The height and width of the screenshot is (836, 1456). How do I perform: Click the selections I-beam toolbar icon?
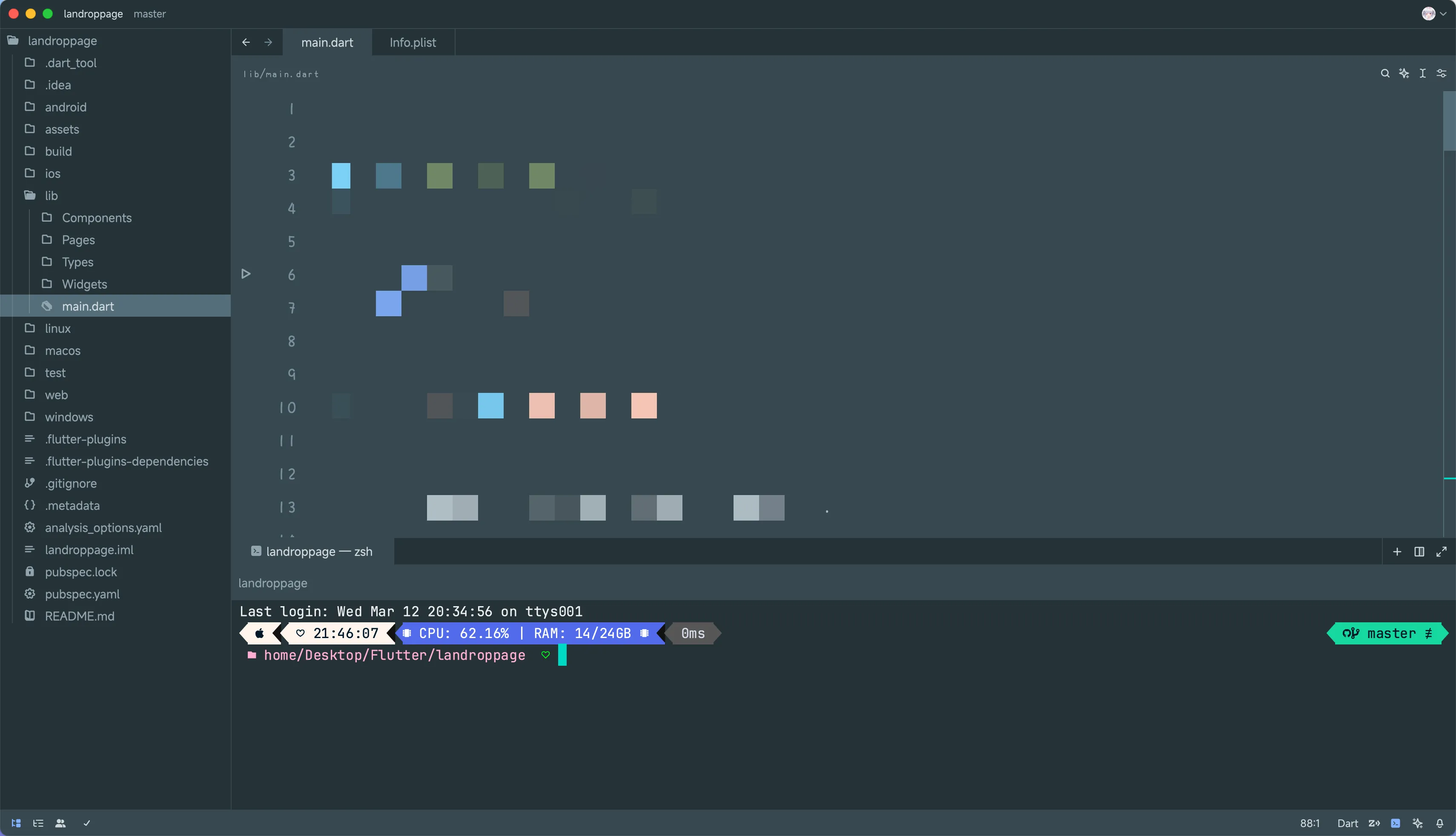tap(1423, 74)
